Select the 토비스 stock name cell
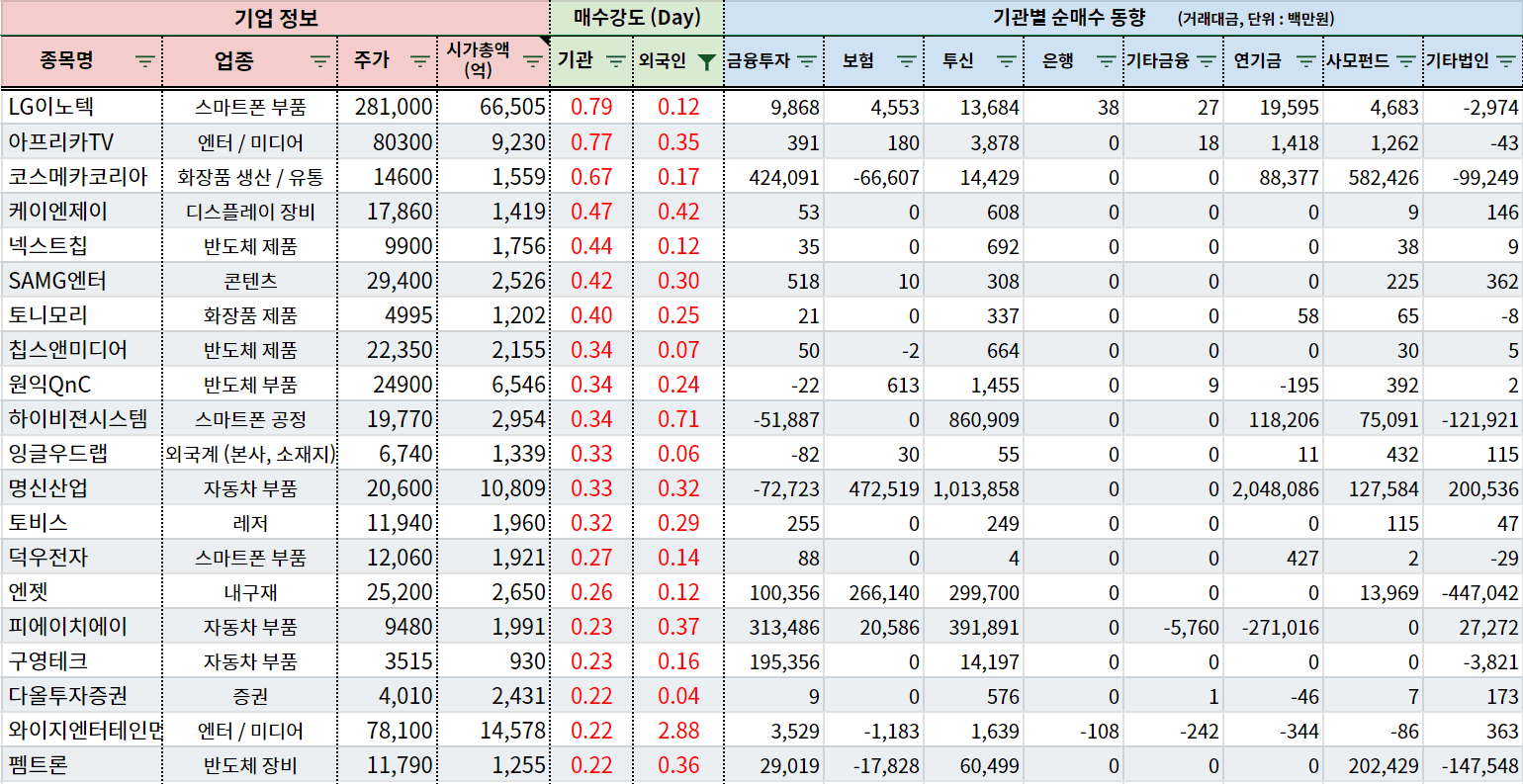This screenshot has height=784, width=1523. (x=81, y=523)
